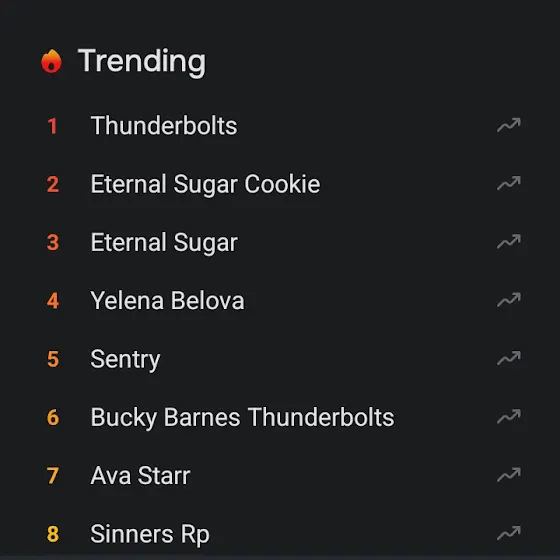Open the Thunderbolts trending search
The image size is (560, 560).
pos(164,126)
